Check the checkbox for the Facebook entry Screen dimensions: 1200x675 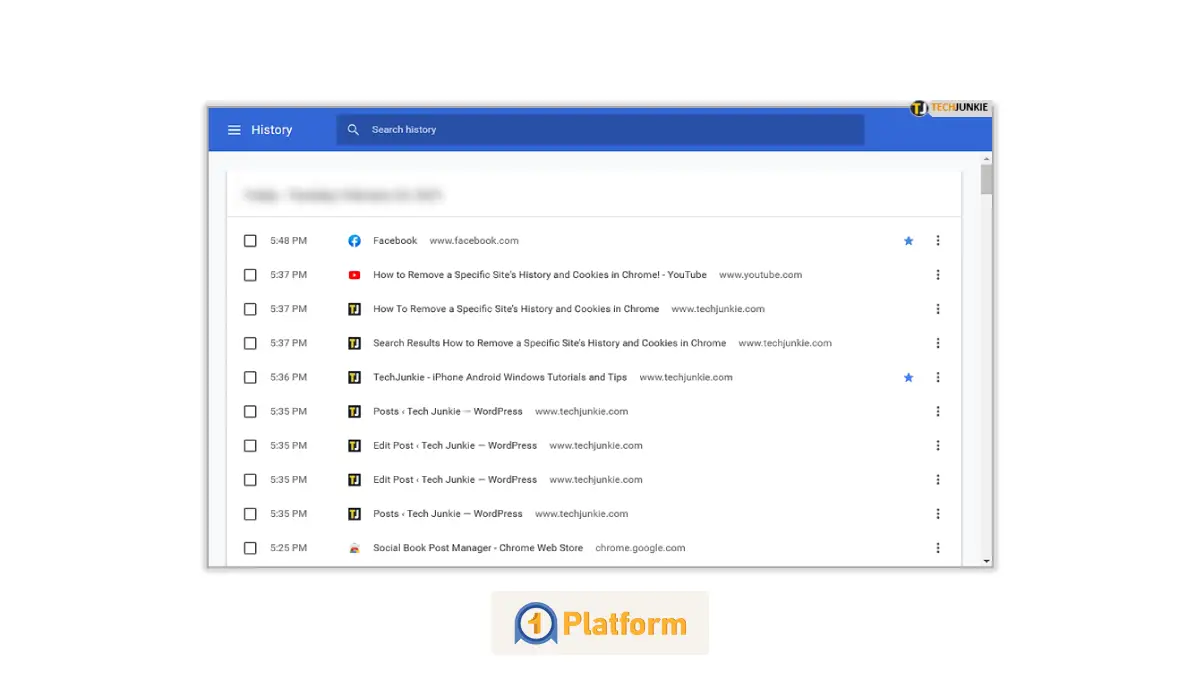pos(250,240)
